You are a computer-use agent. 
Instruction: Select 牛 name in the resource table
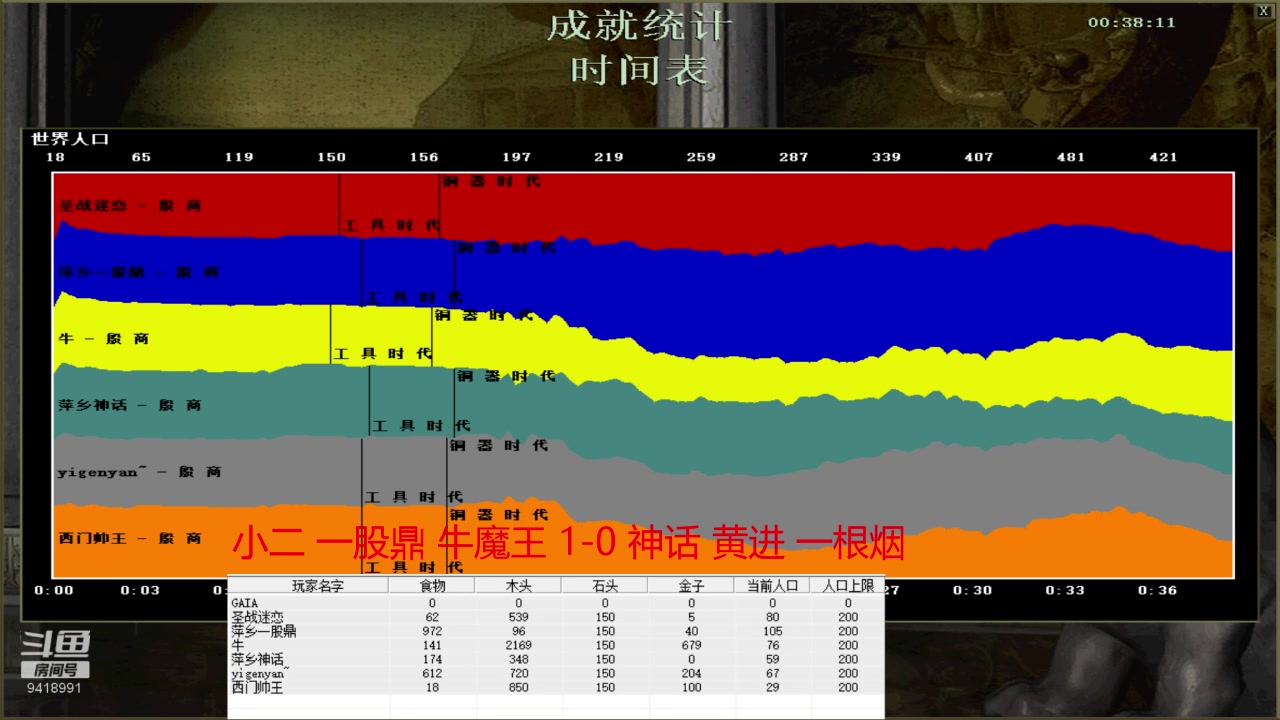tap(237, 645)
